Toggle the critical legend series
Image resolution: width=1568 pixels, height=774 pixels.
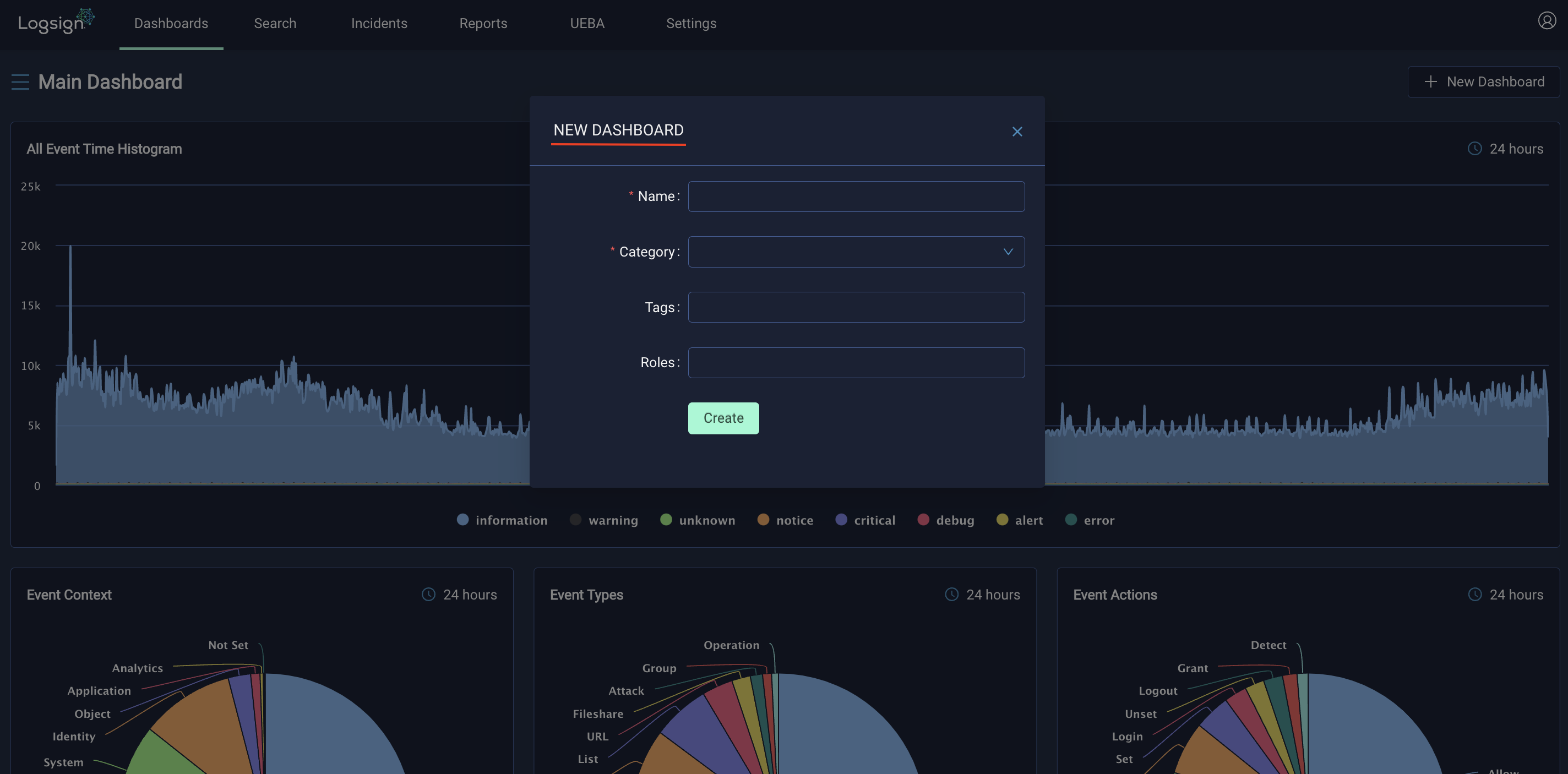[865, 520]
